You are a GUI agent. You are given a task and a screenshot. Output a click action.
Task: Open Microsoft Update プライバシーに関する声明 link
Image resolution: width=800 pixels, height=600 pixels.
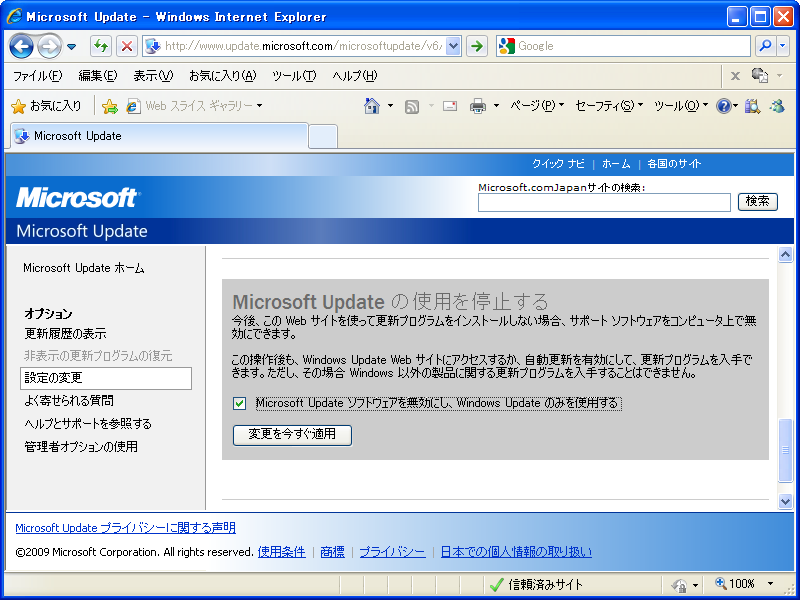click(126, 528)
